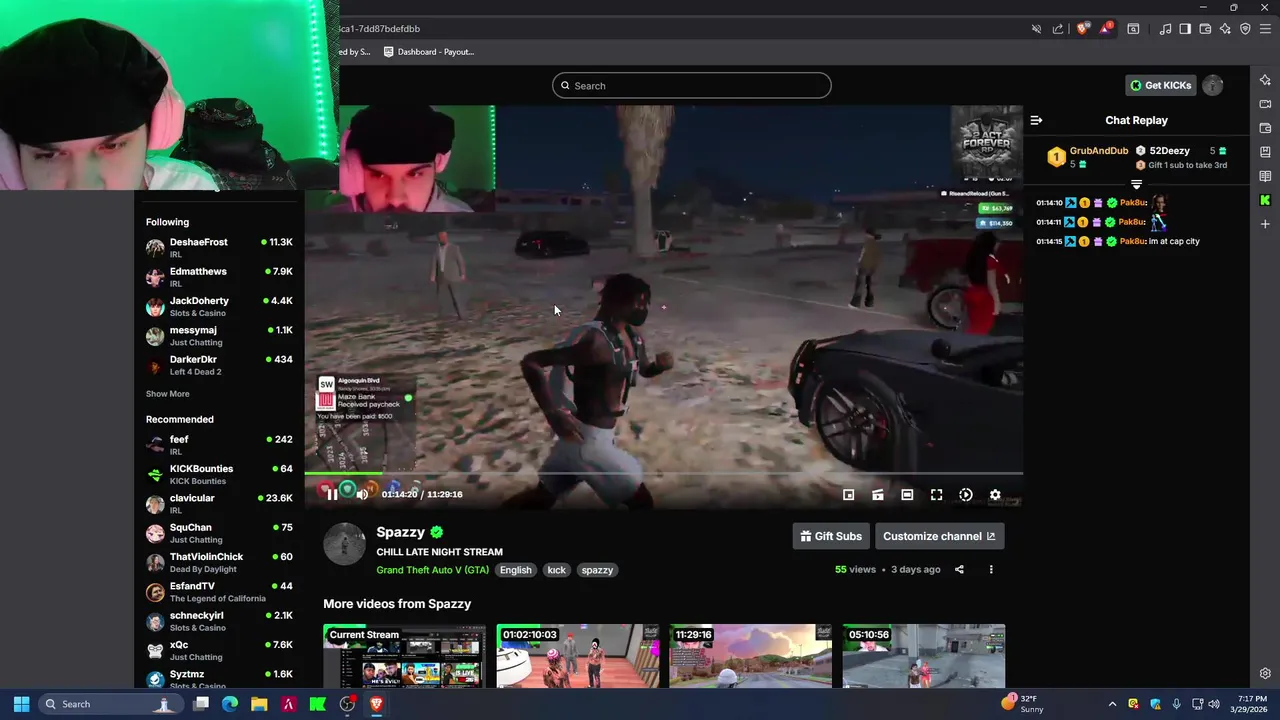Image resolution: width=1280 pixels, height=720 pixels.
Task: Open the 05:10:56 video thumbnail
Action: 923,656
